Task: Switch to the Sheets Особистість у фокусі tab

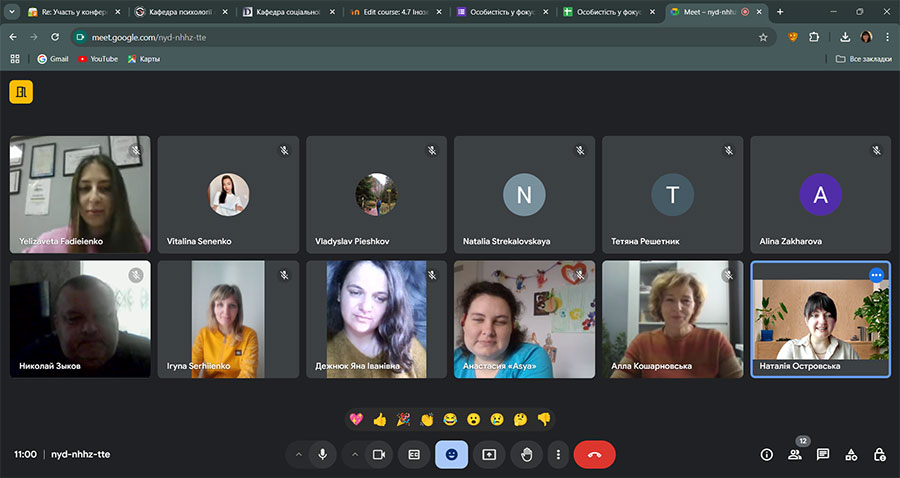Action: pos(608,11)
